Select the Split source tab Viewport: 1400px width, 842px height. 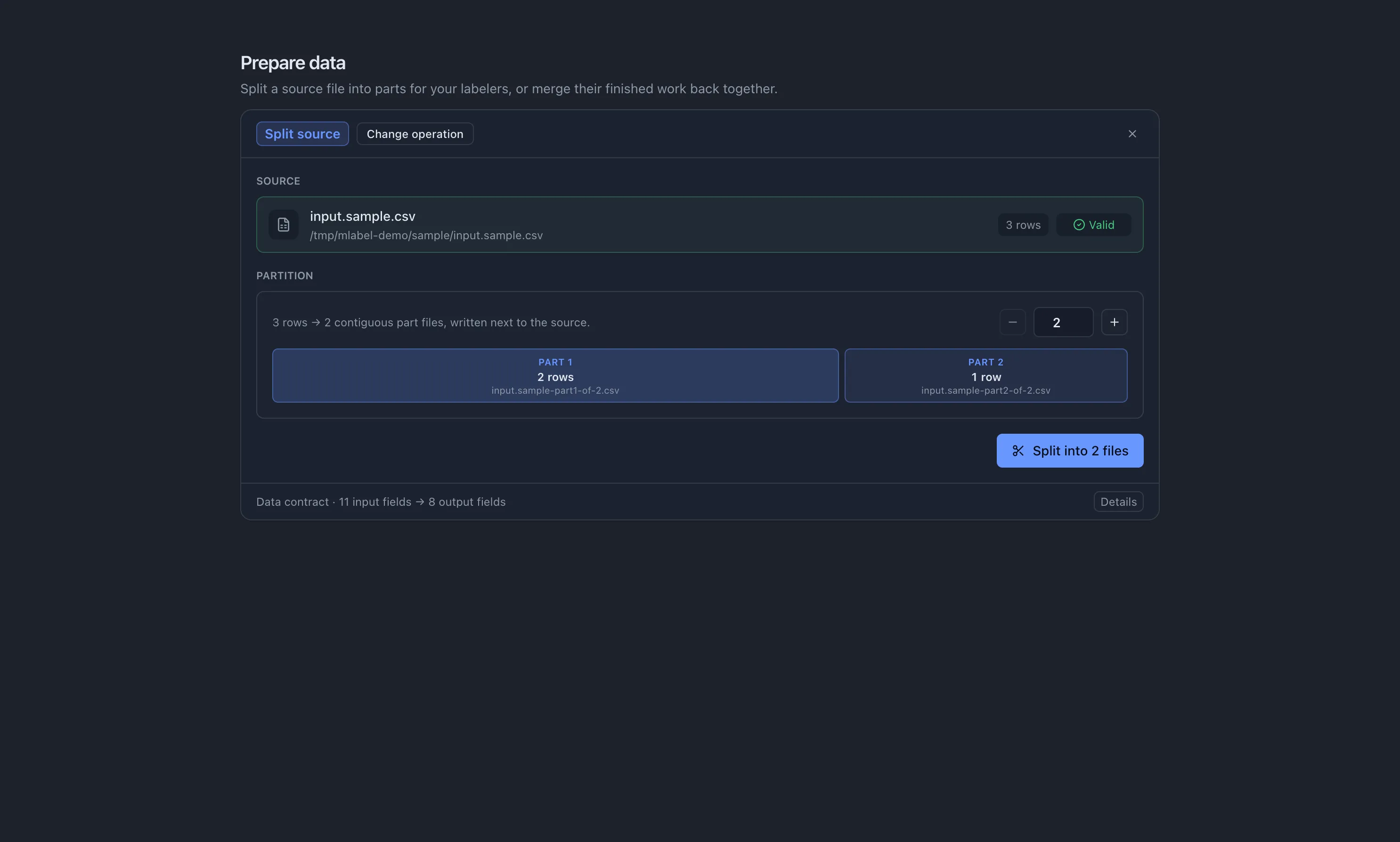(302, 134)
